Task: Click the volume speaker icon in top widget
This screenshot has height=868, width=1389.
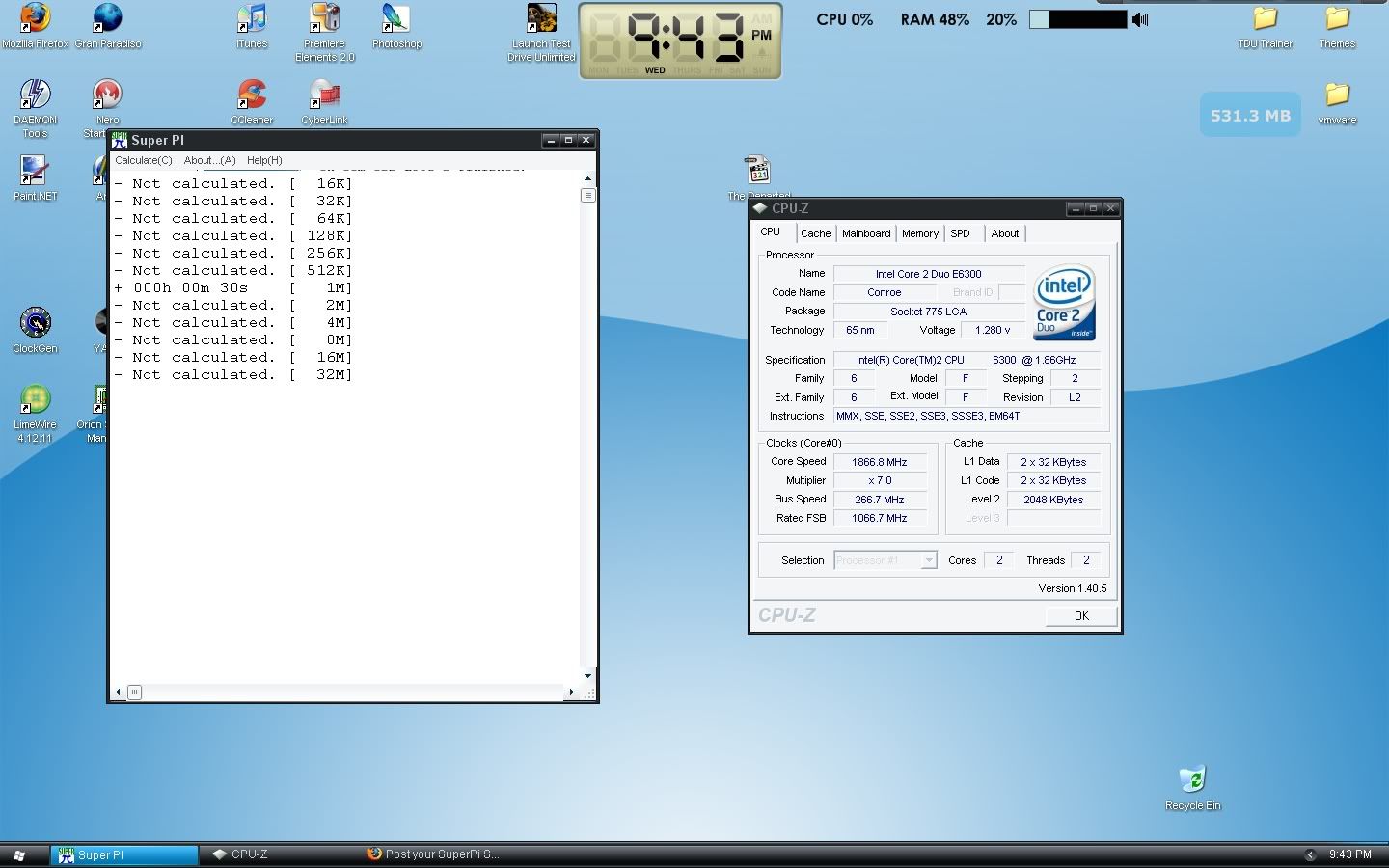Action: [1140, 19]
